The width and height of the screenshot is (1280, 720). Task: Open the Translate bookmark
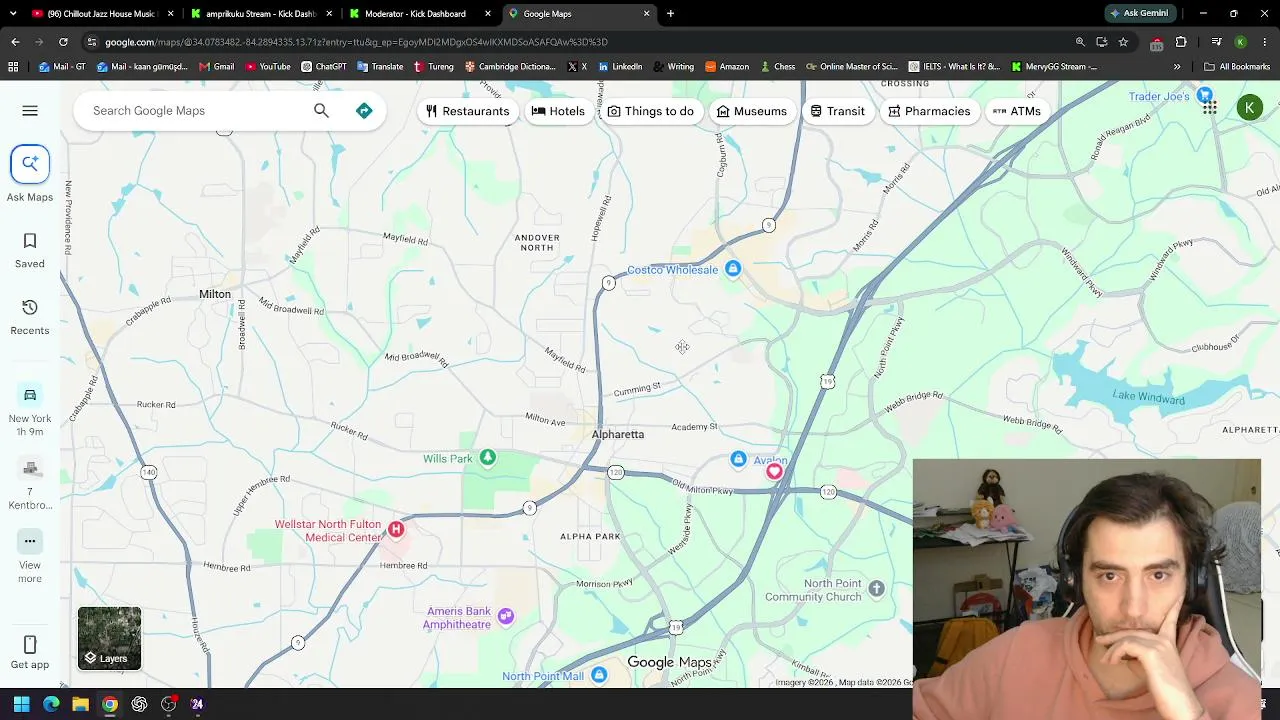click(379, 67)
